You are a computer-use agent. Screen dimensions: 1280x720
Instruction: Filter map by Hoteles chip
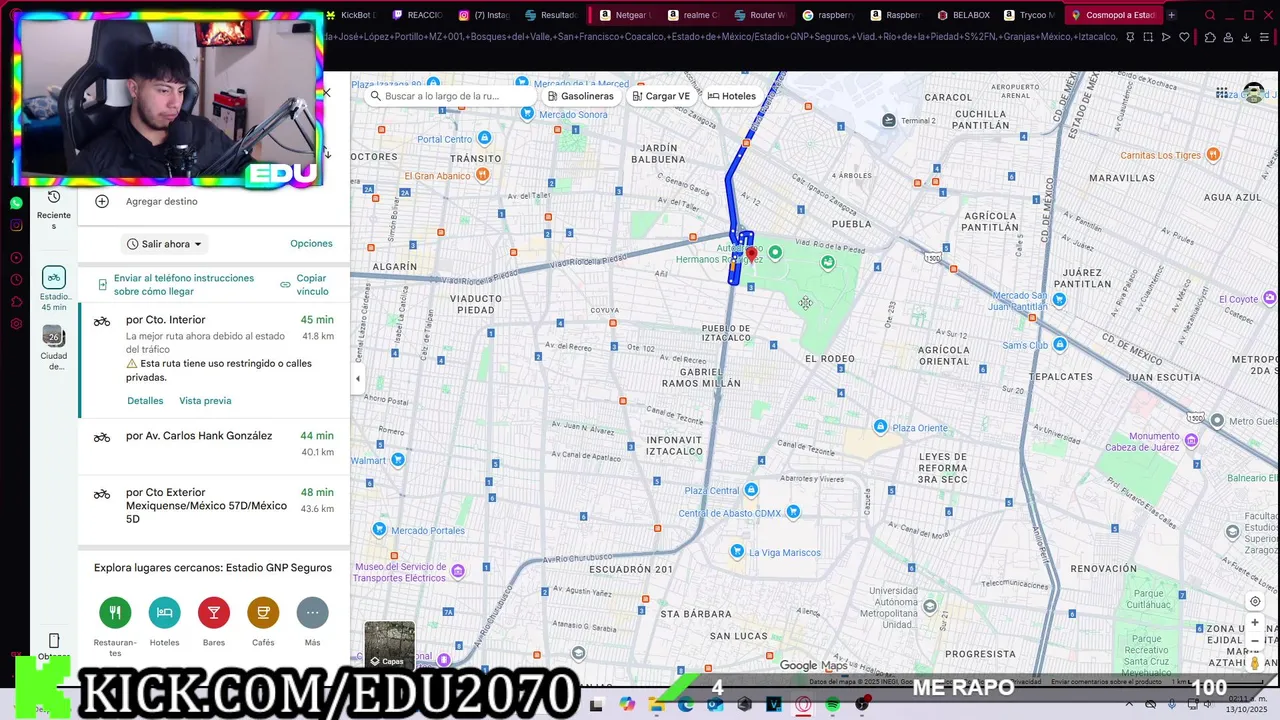(732, 96)
